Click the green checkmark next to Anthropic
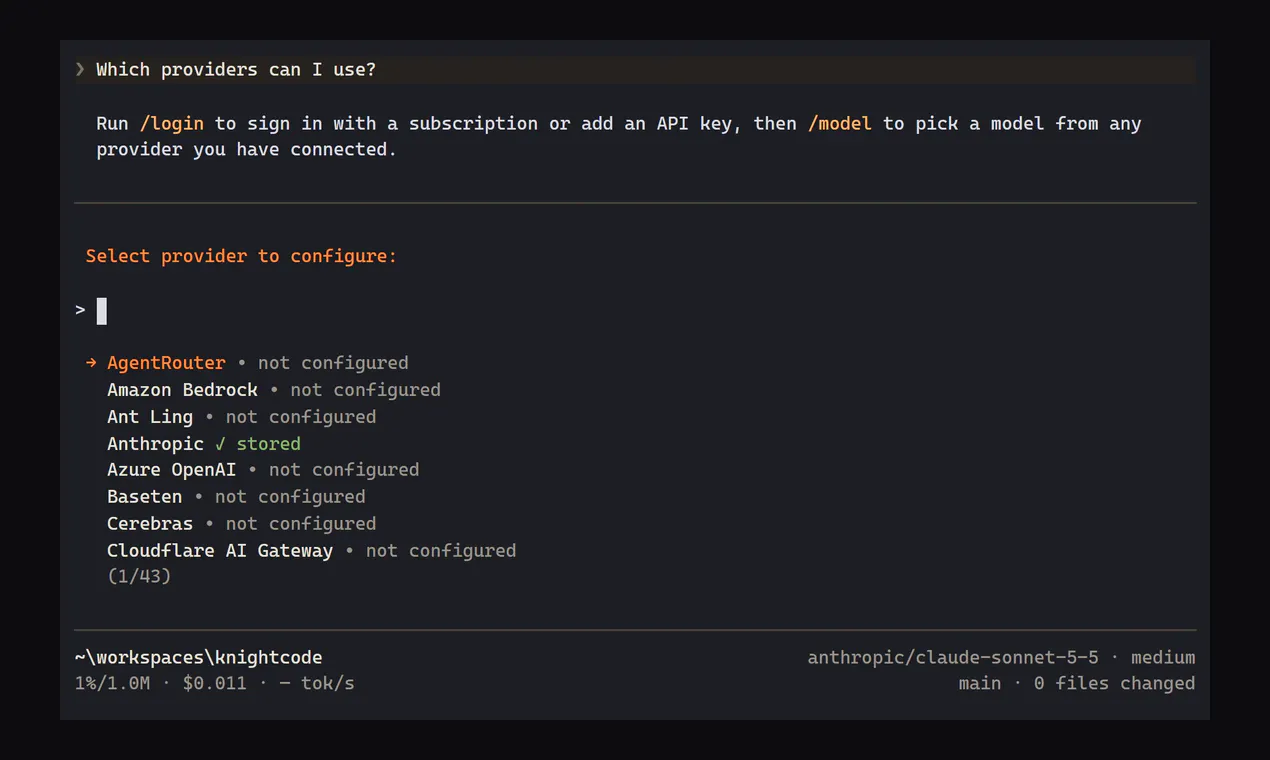The image size is (1270, 760). coord(220,444)
